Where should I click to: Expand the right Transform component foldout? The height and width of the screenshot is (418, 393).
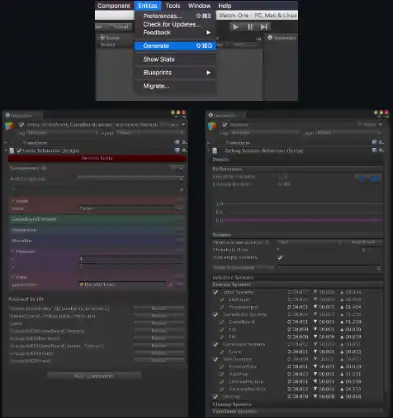point(209,142)
